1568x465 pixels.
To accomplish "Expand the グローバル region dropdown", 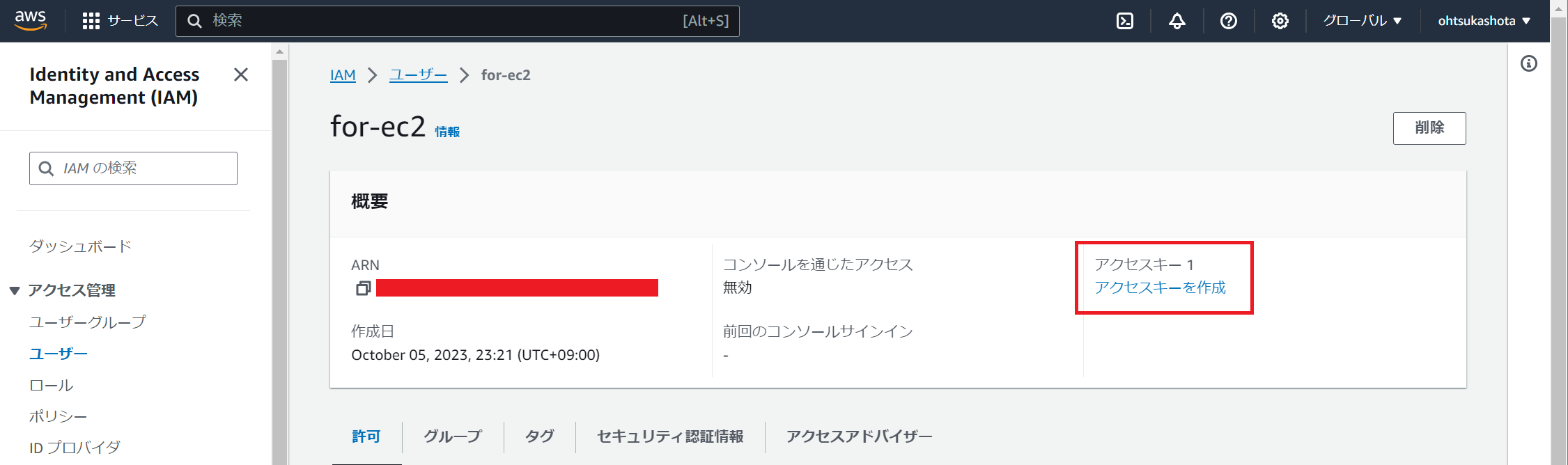I will pos(1363,21).
